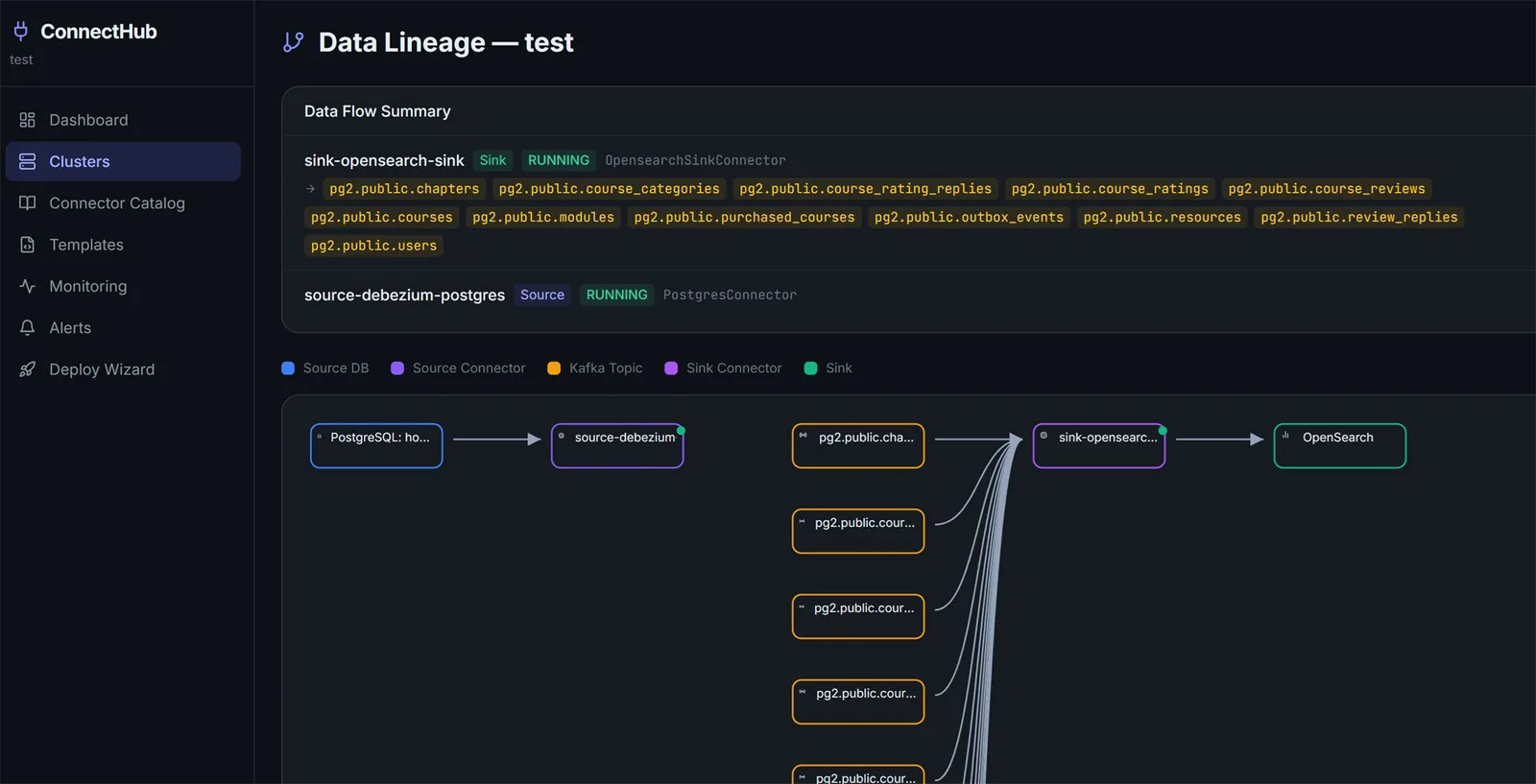
Task: Click the Source type badge
Action: pos(542,295)
